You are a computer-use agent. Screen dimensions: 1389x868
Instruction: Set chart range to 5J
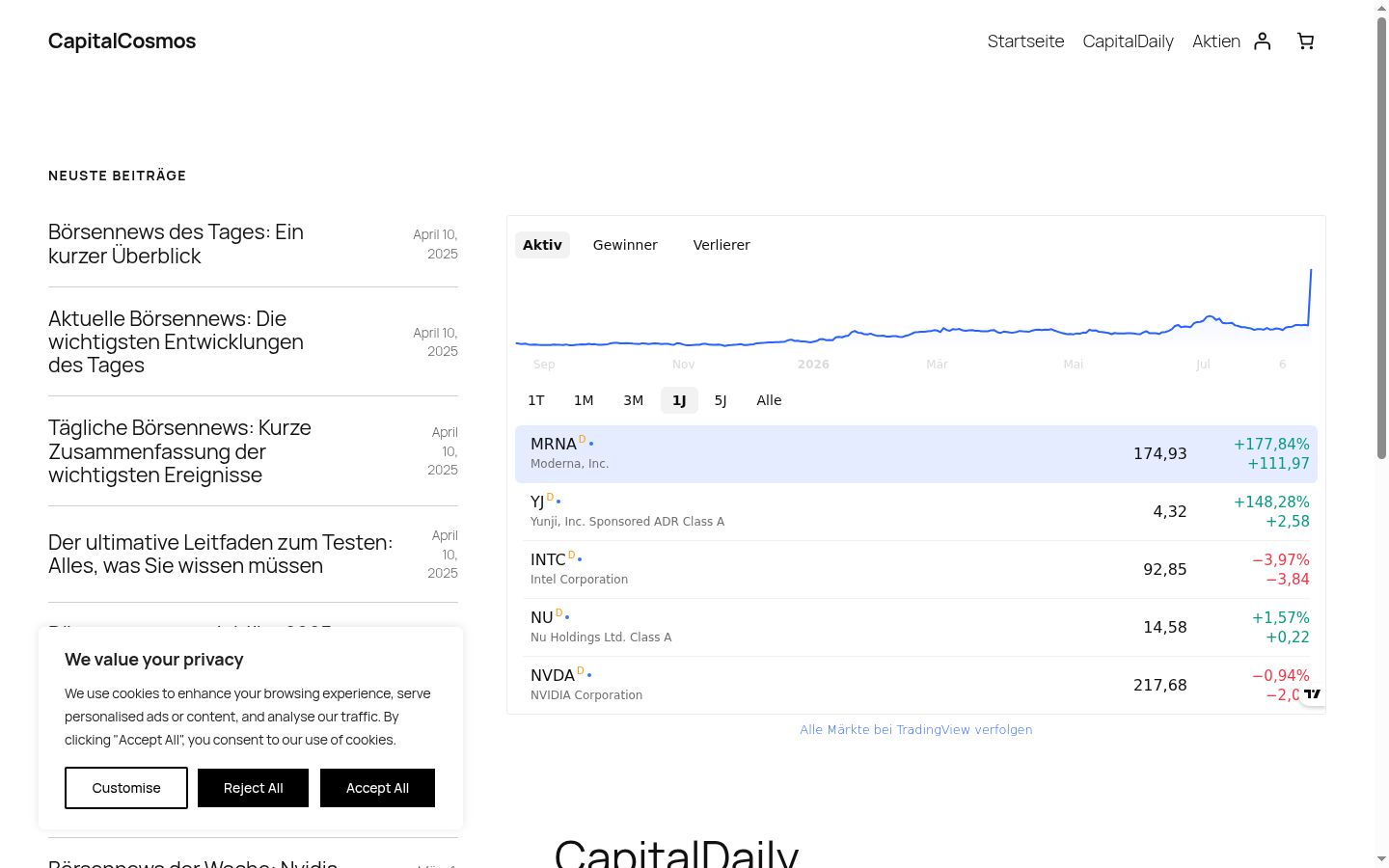coord(721,400)
